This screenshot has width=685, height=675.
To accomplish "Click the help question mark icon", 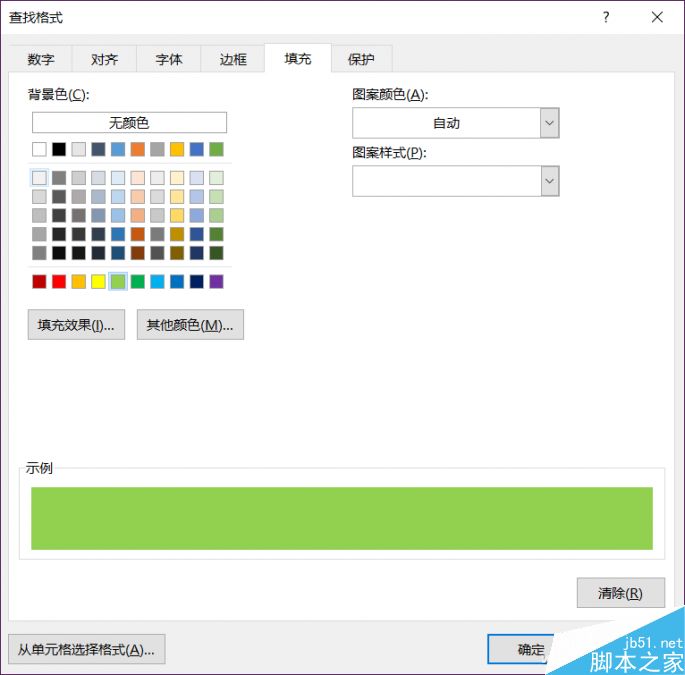I will pyautogui.click(x=606, y=17).
